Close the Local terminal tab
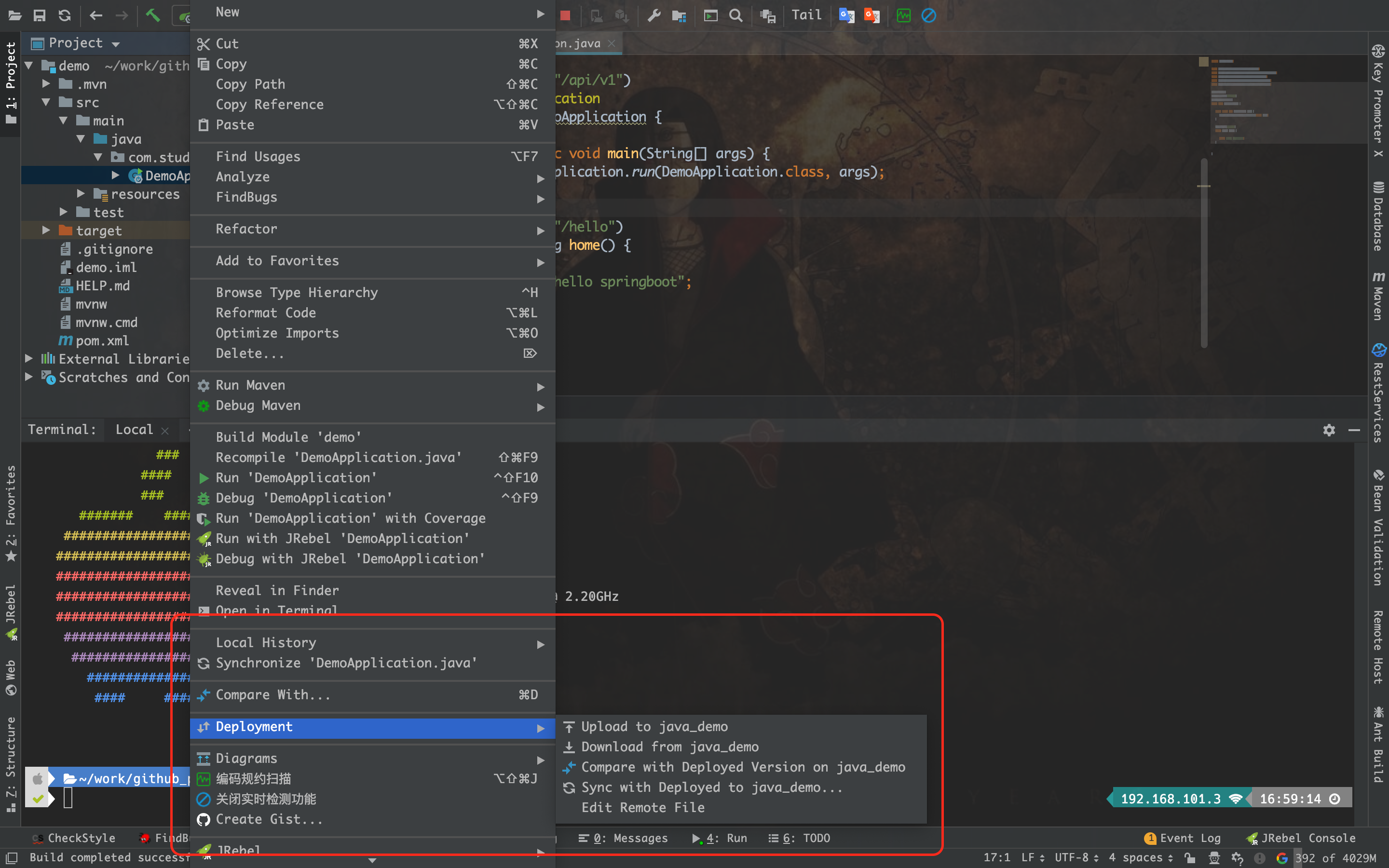The image size is (1389, 868). coord(165,431)
